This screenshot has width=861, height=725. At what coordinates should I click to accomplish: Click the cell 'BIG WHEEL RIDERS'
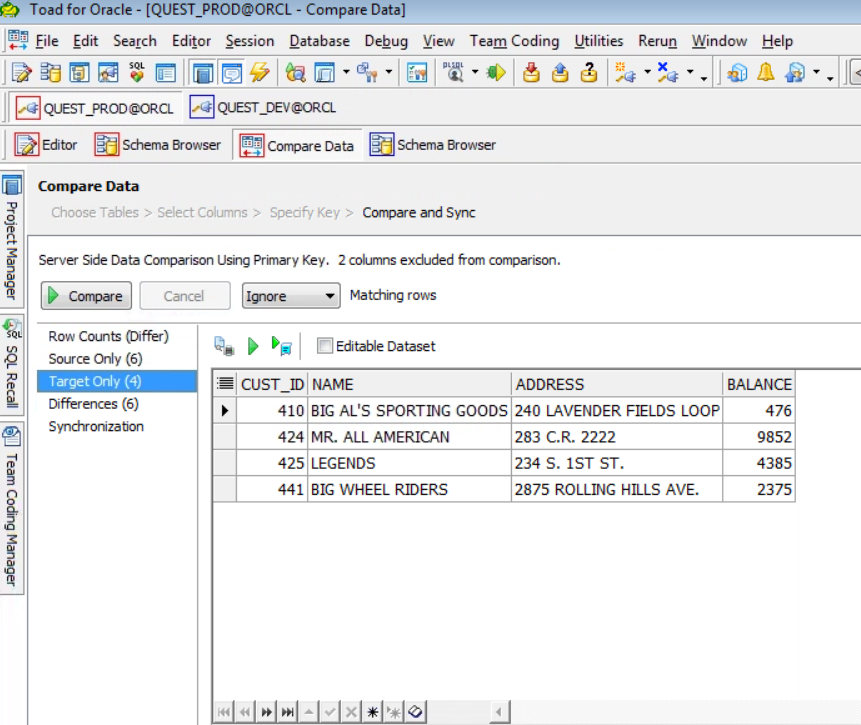[x=410, y=489]
